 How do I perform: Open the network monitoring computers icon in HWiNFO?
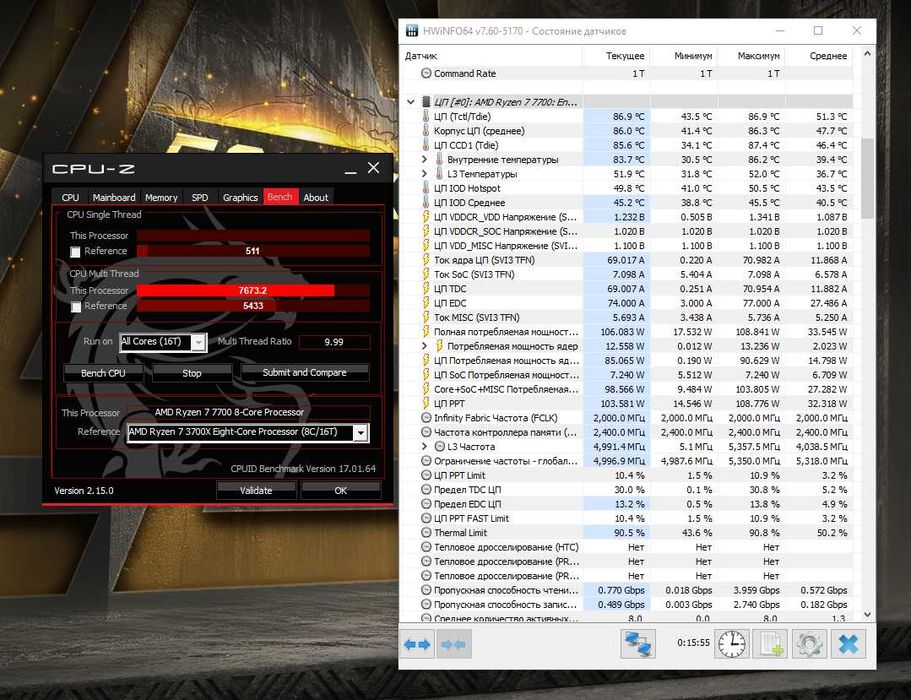(x=637, y=644)
